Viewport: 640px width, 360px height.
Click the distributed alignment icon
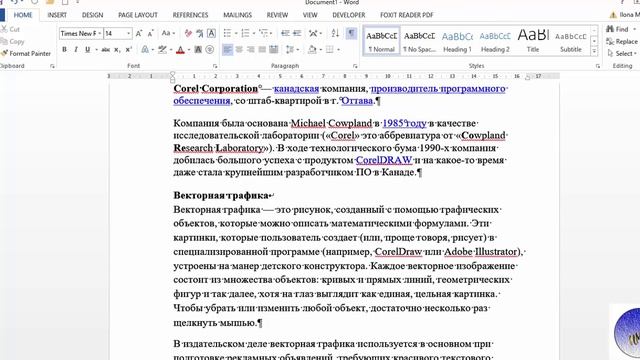tap(273, 50)
